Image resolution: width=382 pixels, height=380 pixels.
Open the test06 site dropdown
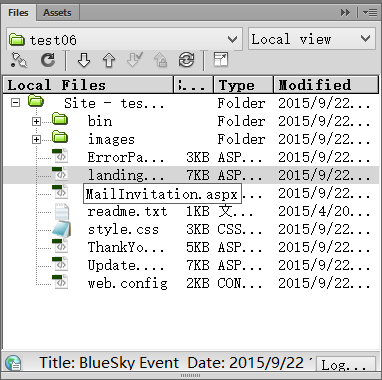pyautogui.click(x=124, y=40)
